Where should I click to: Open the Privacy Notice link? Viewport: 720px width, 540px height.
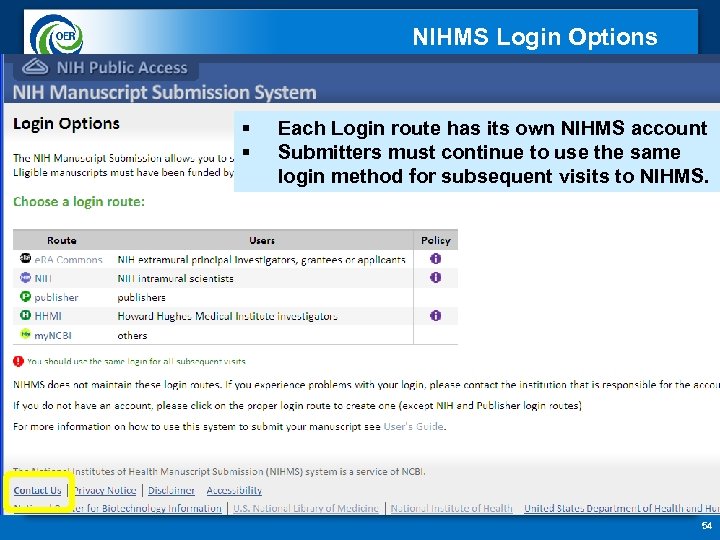tap(105, 490)
